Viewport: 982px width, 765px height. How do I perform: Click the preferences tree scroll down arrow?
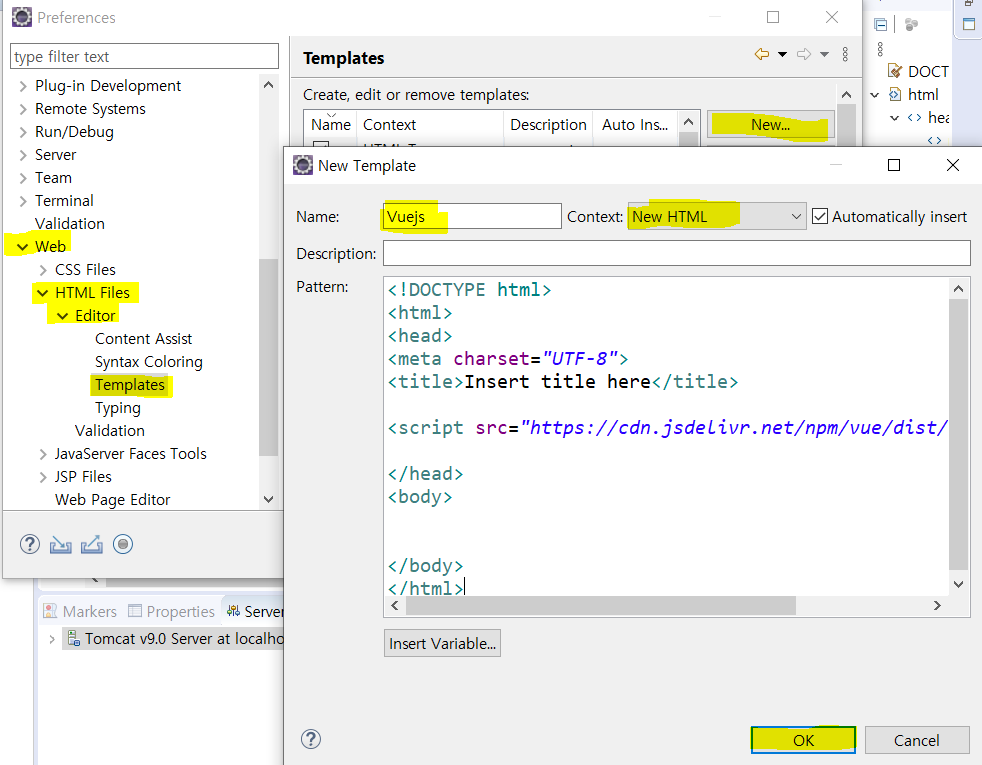point(269,500)
